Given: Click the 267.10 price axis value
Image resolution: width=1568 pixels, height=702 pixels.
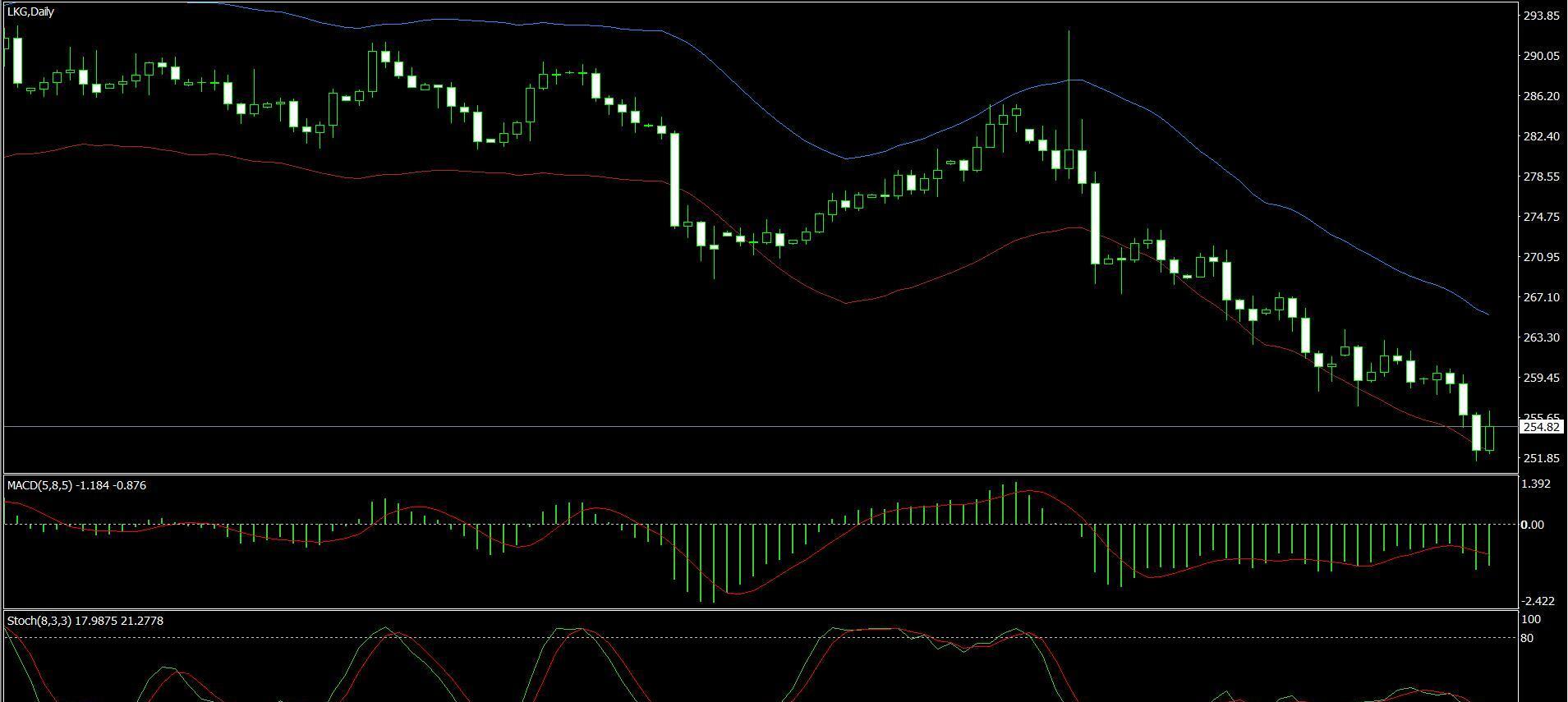Looking at the screenshot, I should click(1541, 297).
